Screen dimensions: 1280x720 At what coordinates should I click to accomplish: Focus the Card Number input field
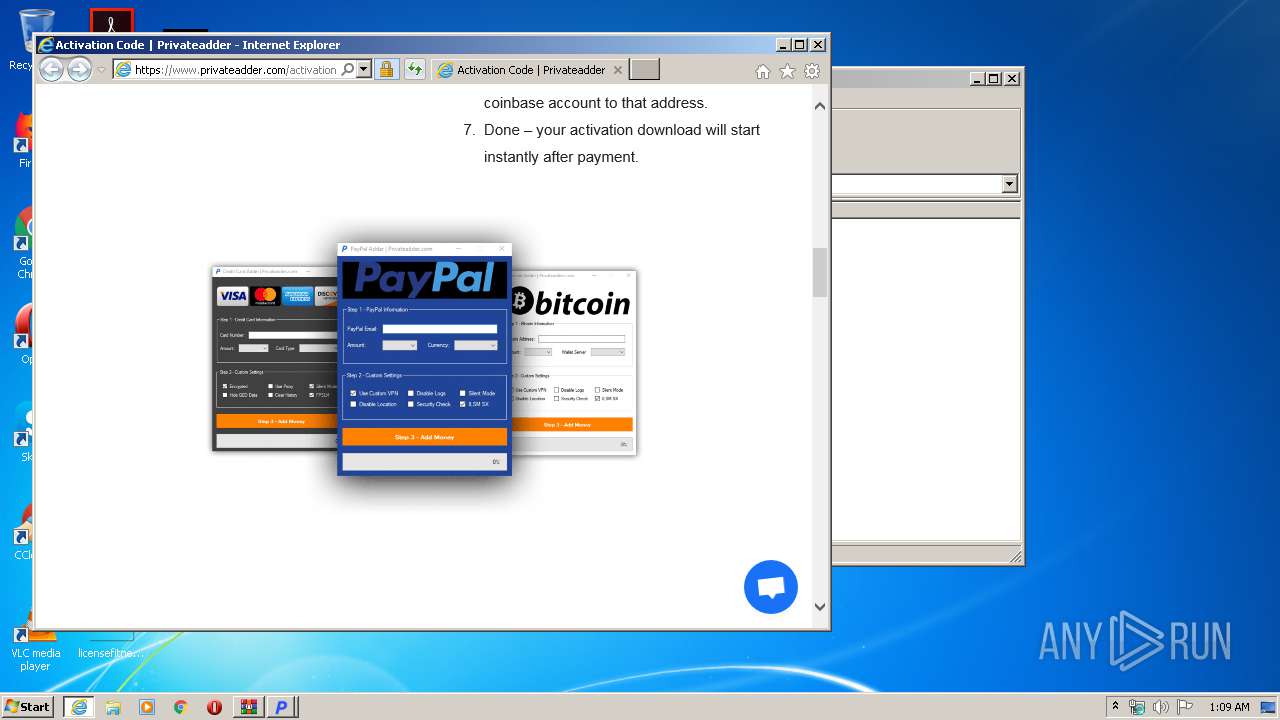[293, 335]
